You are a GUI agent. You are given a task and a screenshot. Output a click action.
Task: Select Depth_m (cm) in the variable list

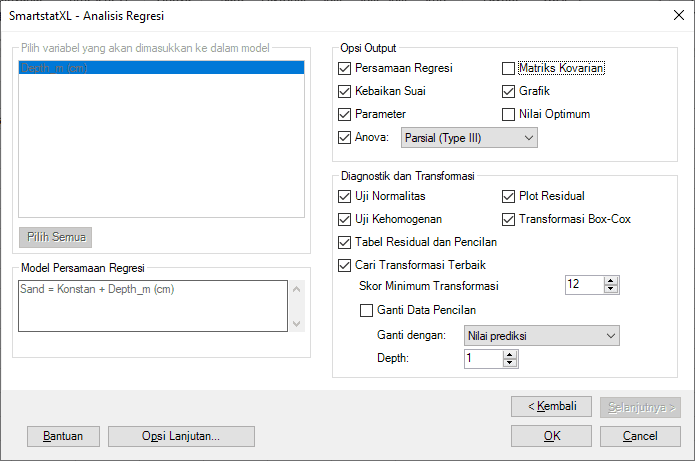[x=161, y=68]
